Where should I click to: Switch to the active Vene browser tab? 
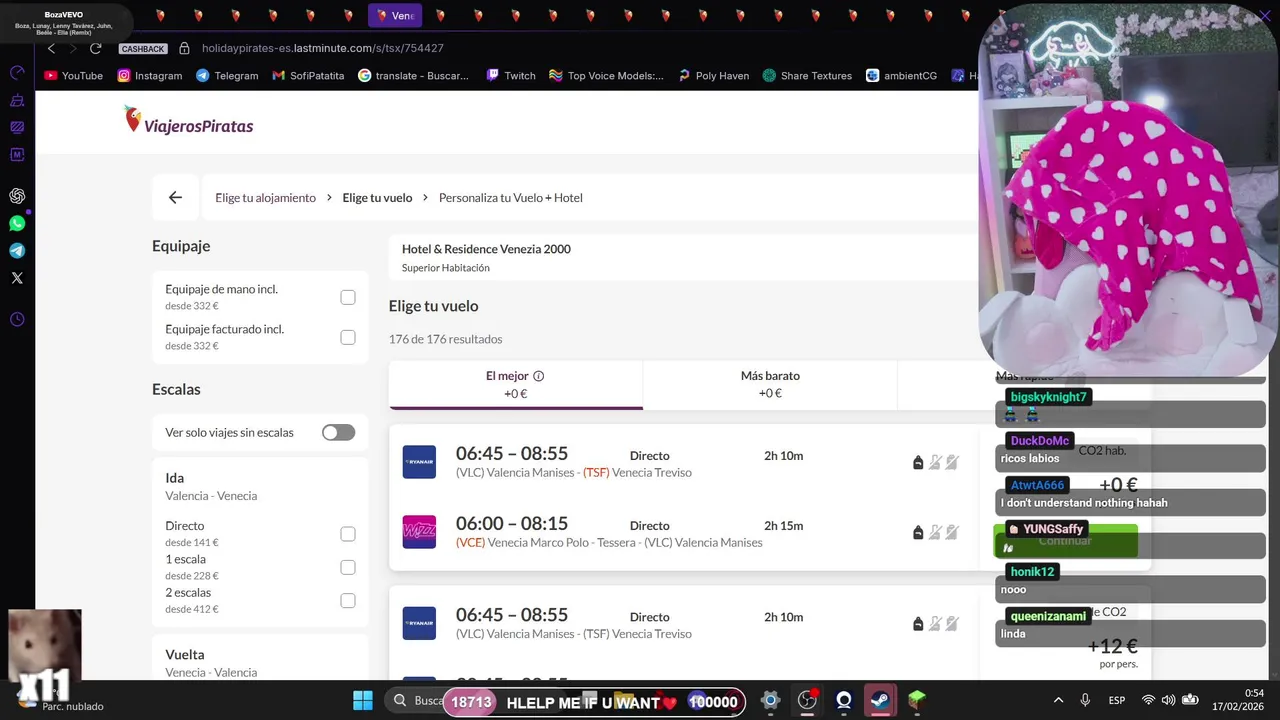click(395, 15)
